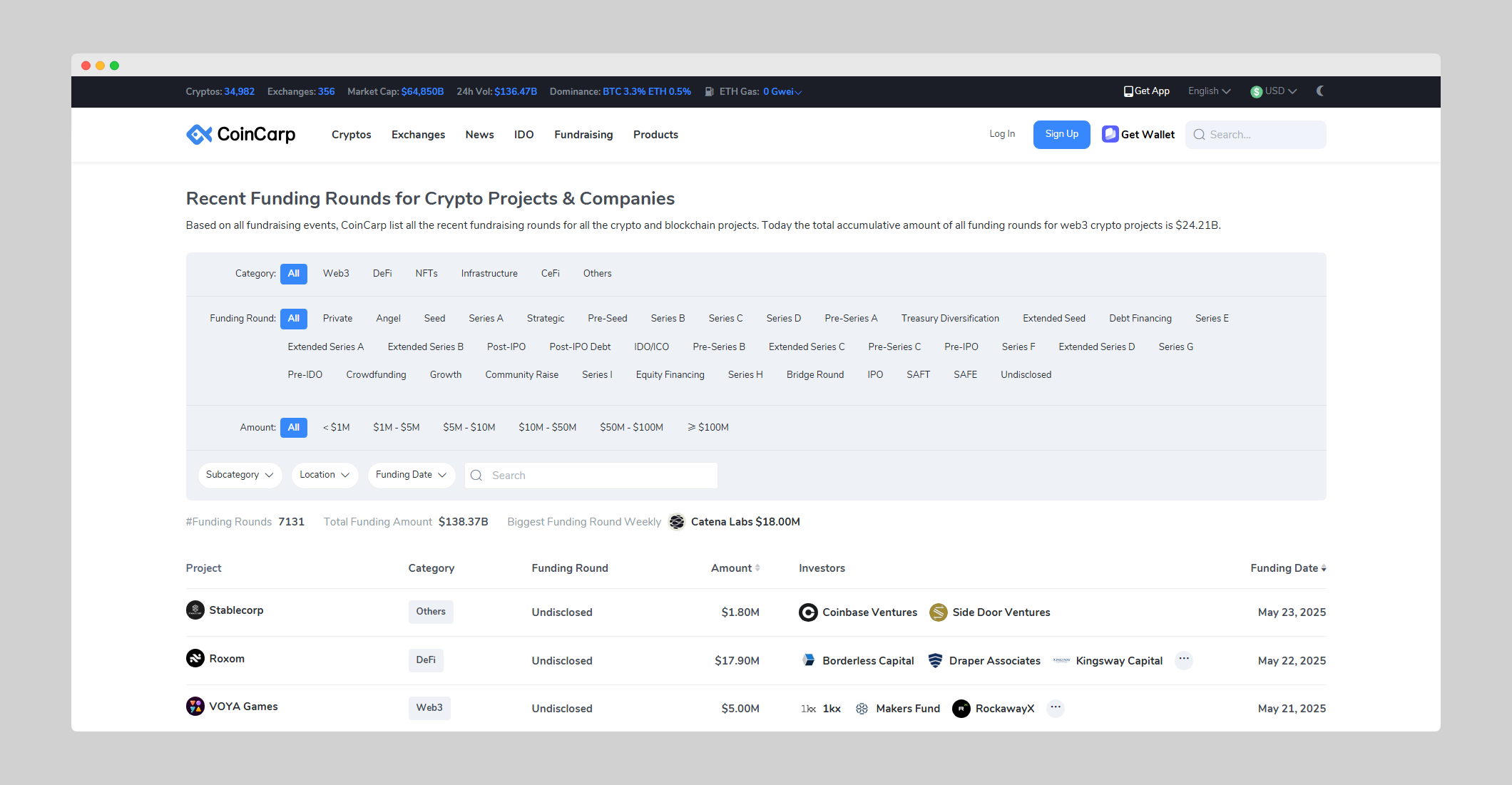The height and width of the screenshot is (785, 1512).
Task: Click the header search magnifier icon
Action: point(1199,135)
